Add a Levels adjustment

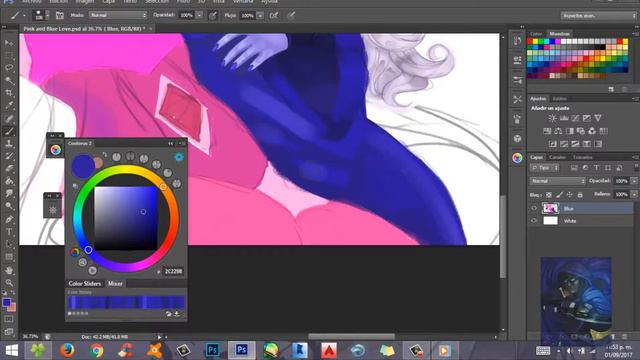coord(564,118)
